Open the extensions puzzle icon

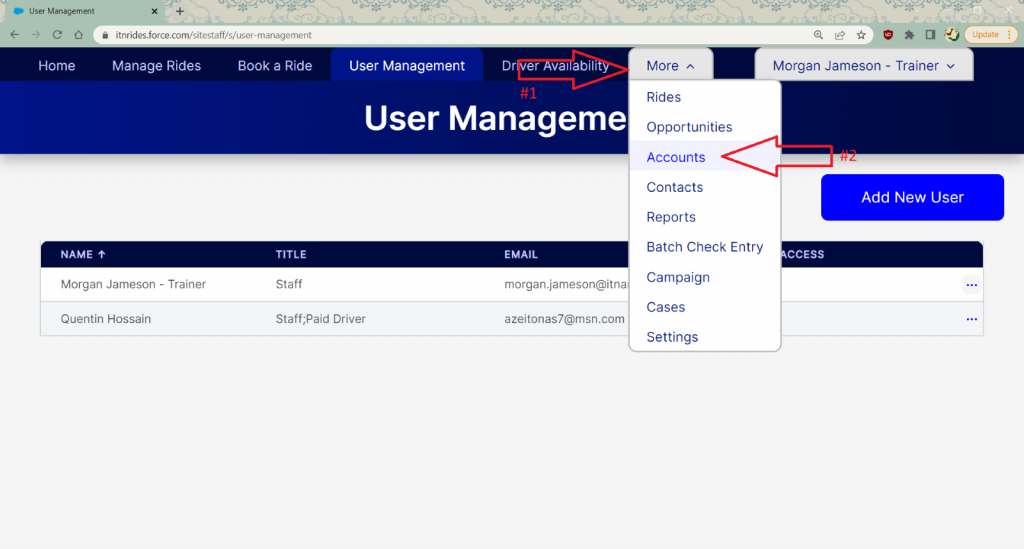click(909, 34)
